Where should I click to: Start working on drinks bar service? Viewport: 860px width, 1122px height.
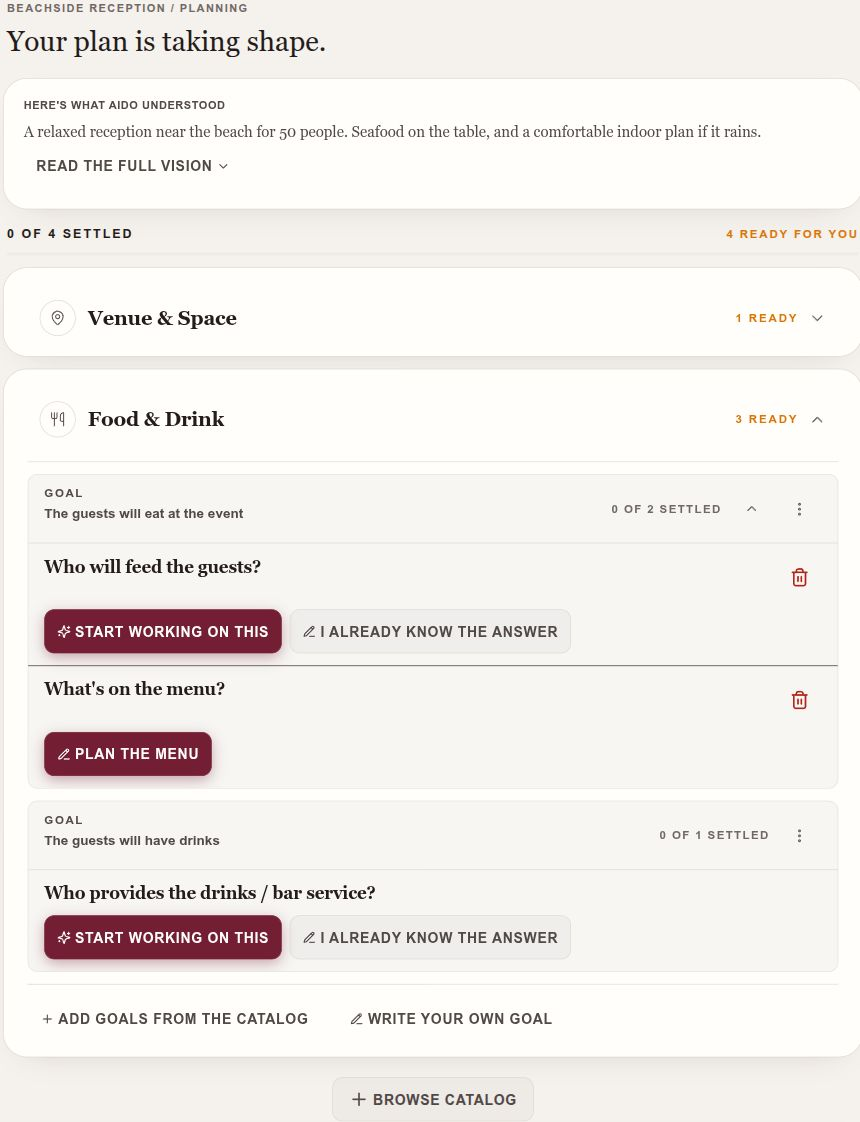click(x=163, y=937)
